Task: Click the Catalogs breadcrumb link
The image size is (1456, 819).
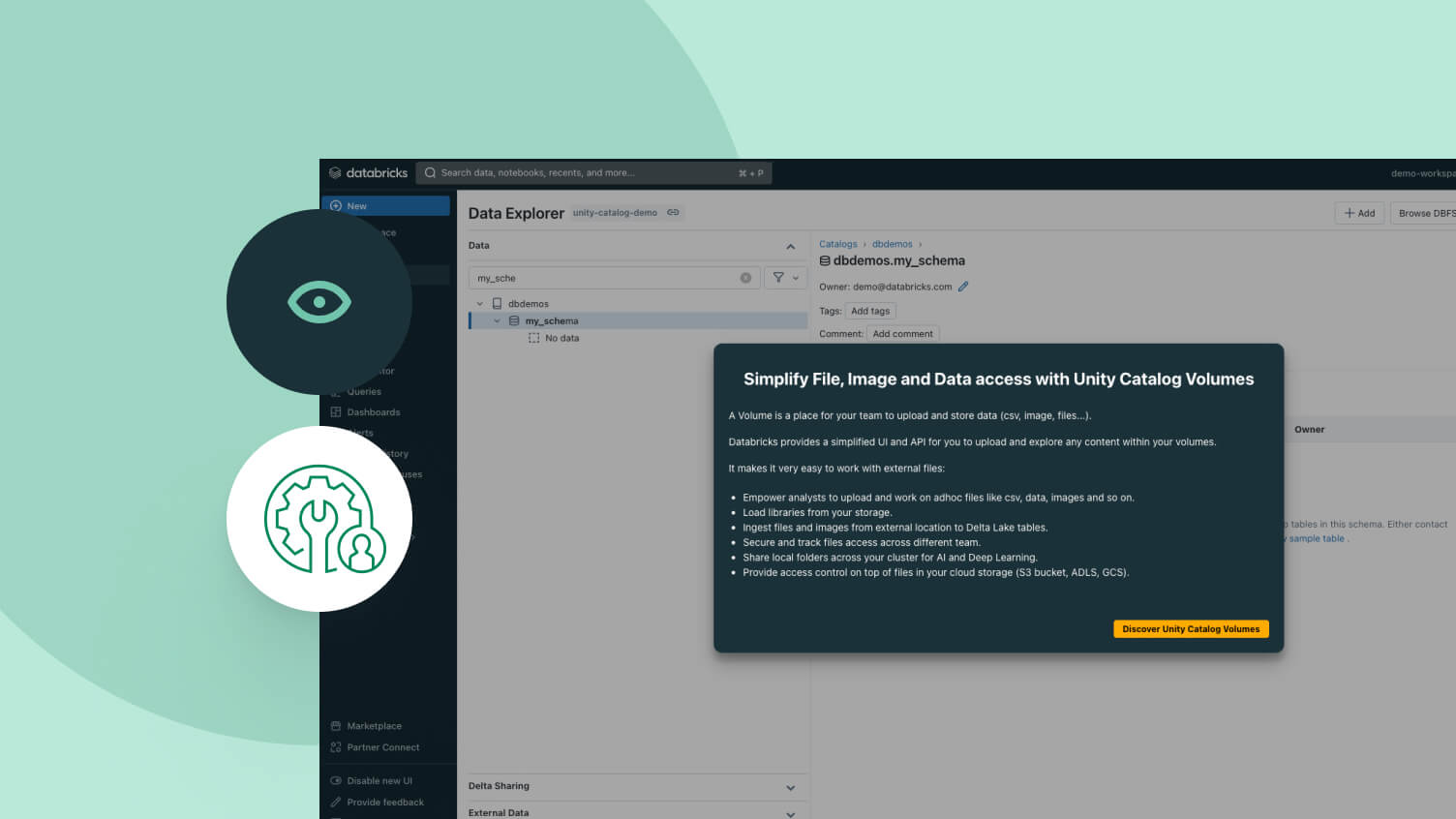Action: (837, 244)
